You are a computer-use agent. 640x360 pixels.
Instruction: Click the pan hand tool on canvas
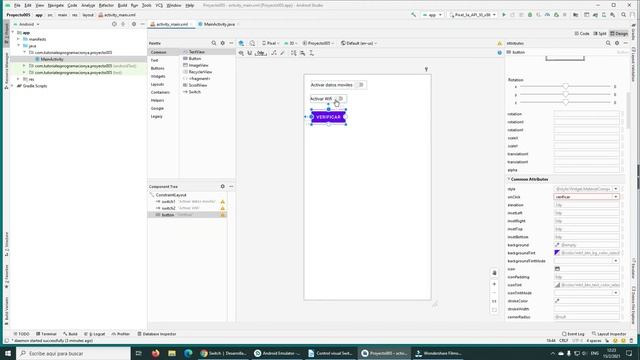point(494,273)
